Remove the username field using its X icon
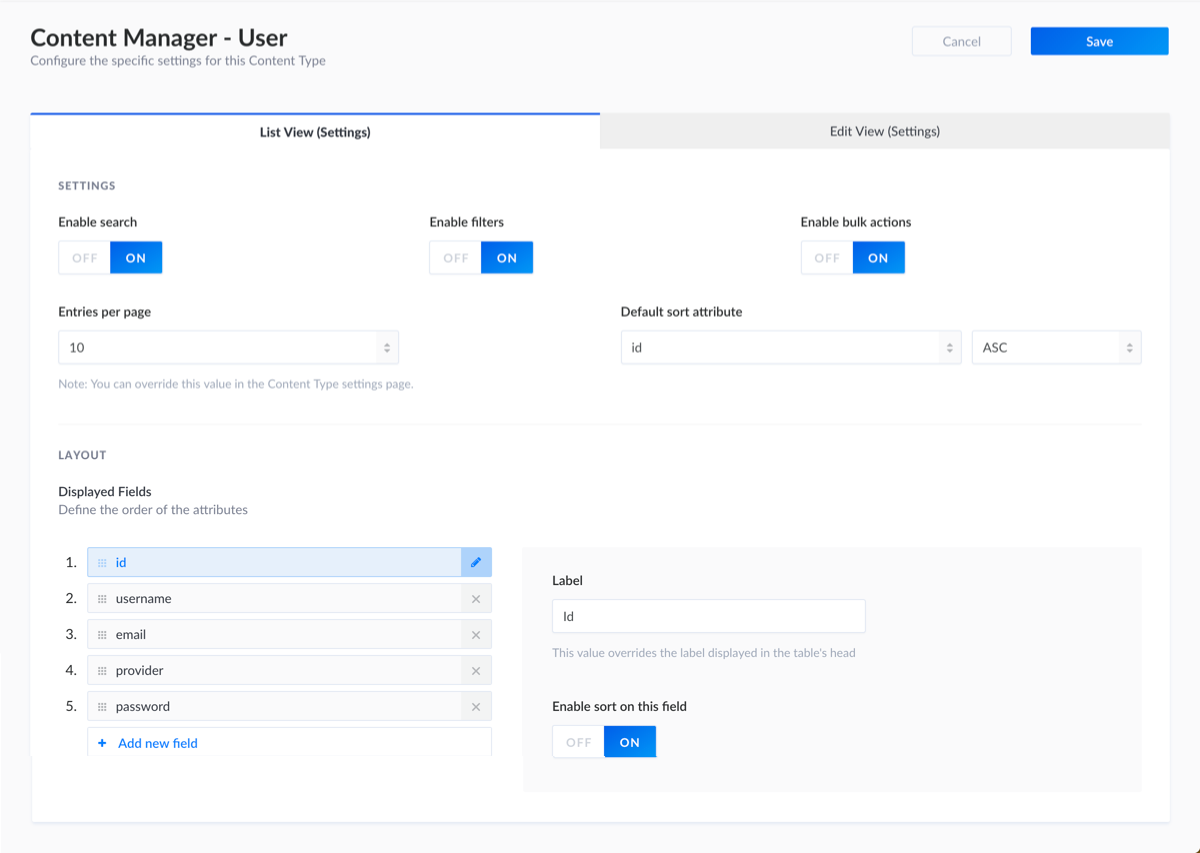Image resolution: width=1200 pixels, height=853 pixels. coord(476,598)
